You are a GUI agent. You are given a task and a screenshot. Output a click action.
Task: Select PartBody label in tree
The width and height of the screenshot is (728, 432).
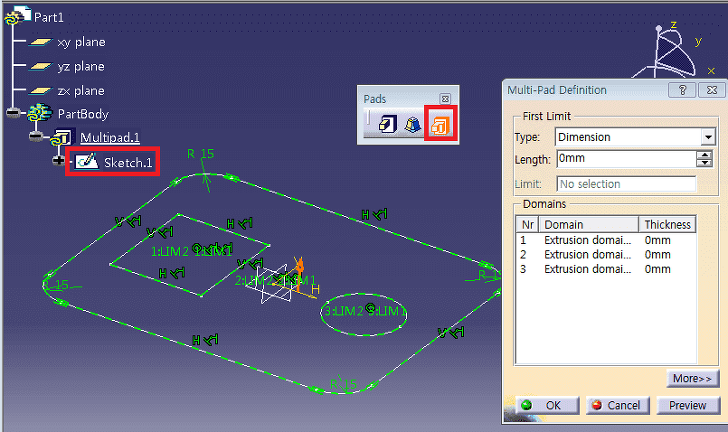(x=83, y=114)
